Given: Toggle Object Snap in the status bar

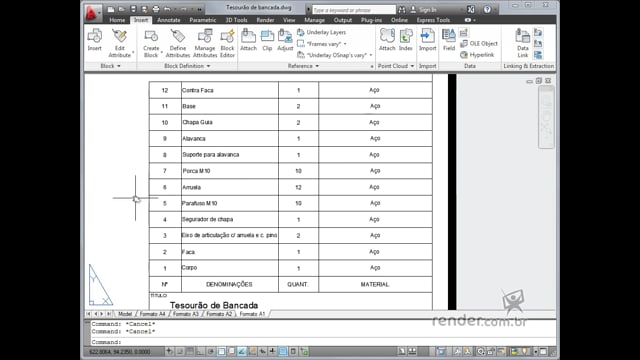Looking at the screenshot, I should (221, 351).
